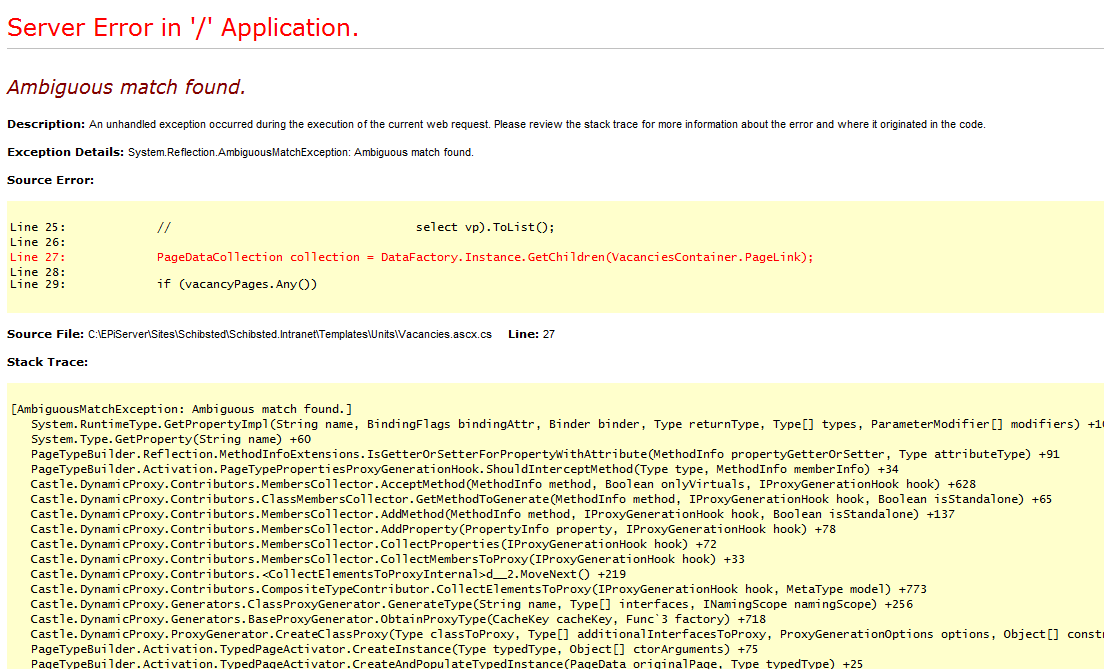Screen dimensions: 1104x669
Task: Click the Vacancies.ascx.cs source file path
Action: pos(290,334)
